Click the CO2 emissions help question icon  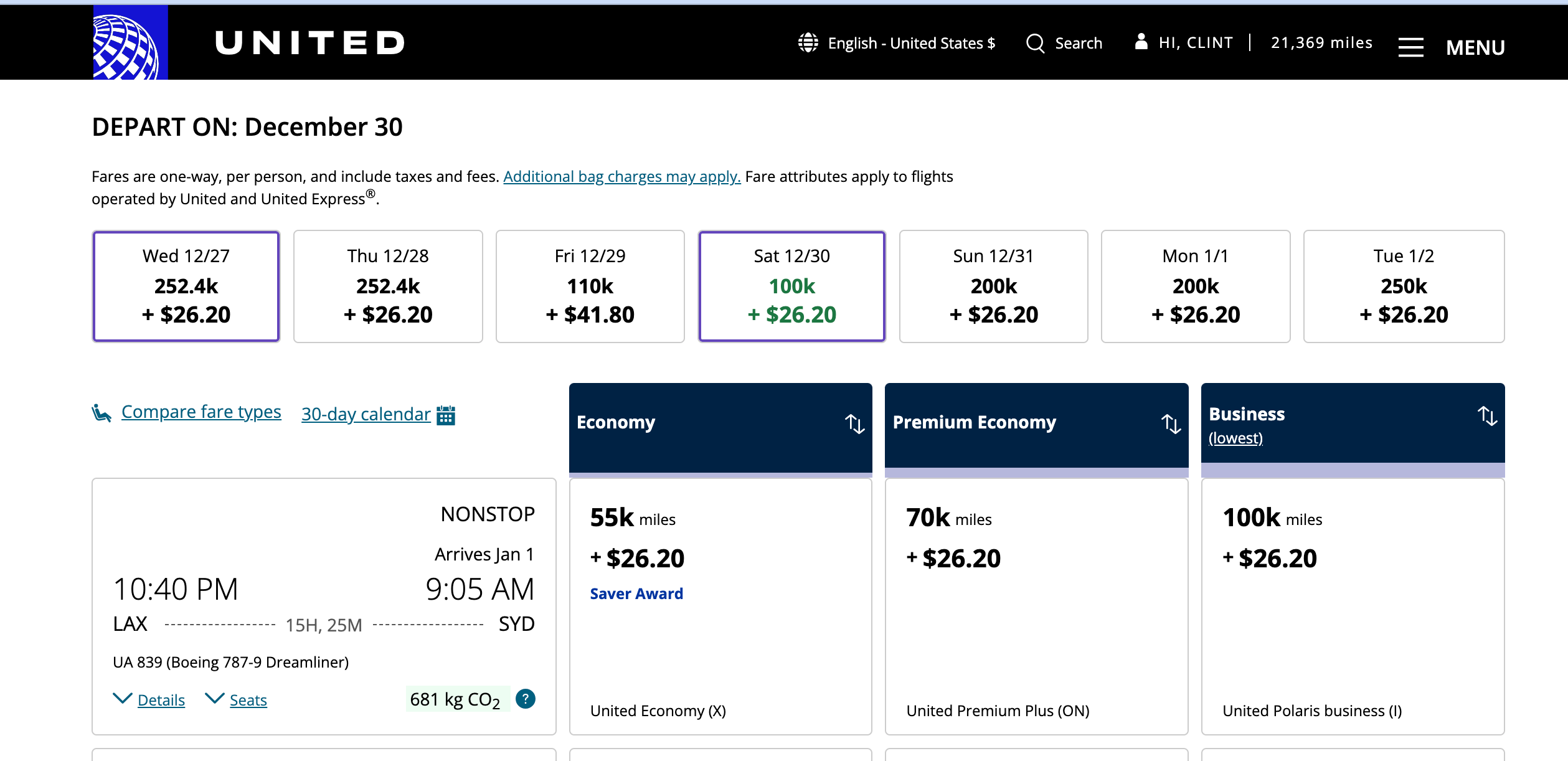526,699
